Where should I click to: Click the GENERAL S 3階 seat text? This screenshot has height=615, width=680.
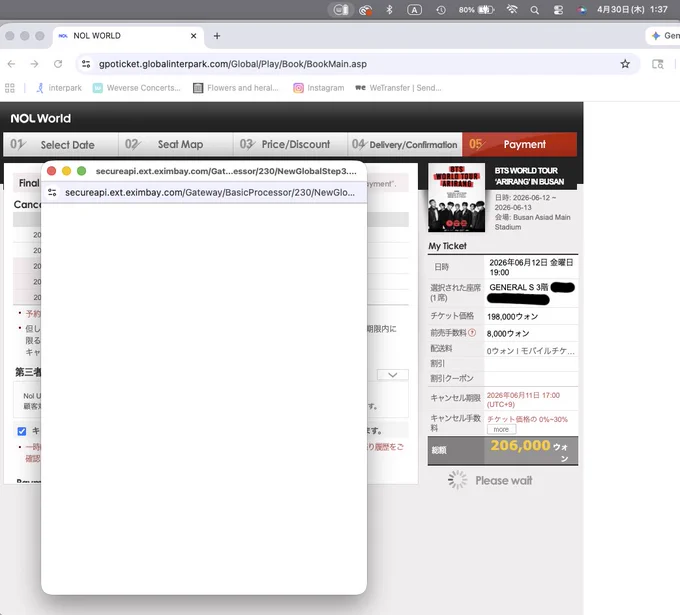point(519,287)
